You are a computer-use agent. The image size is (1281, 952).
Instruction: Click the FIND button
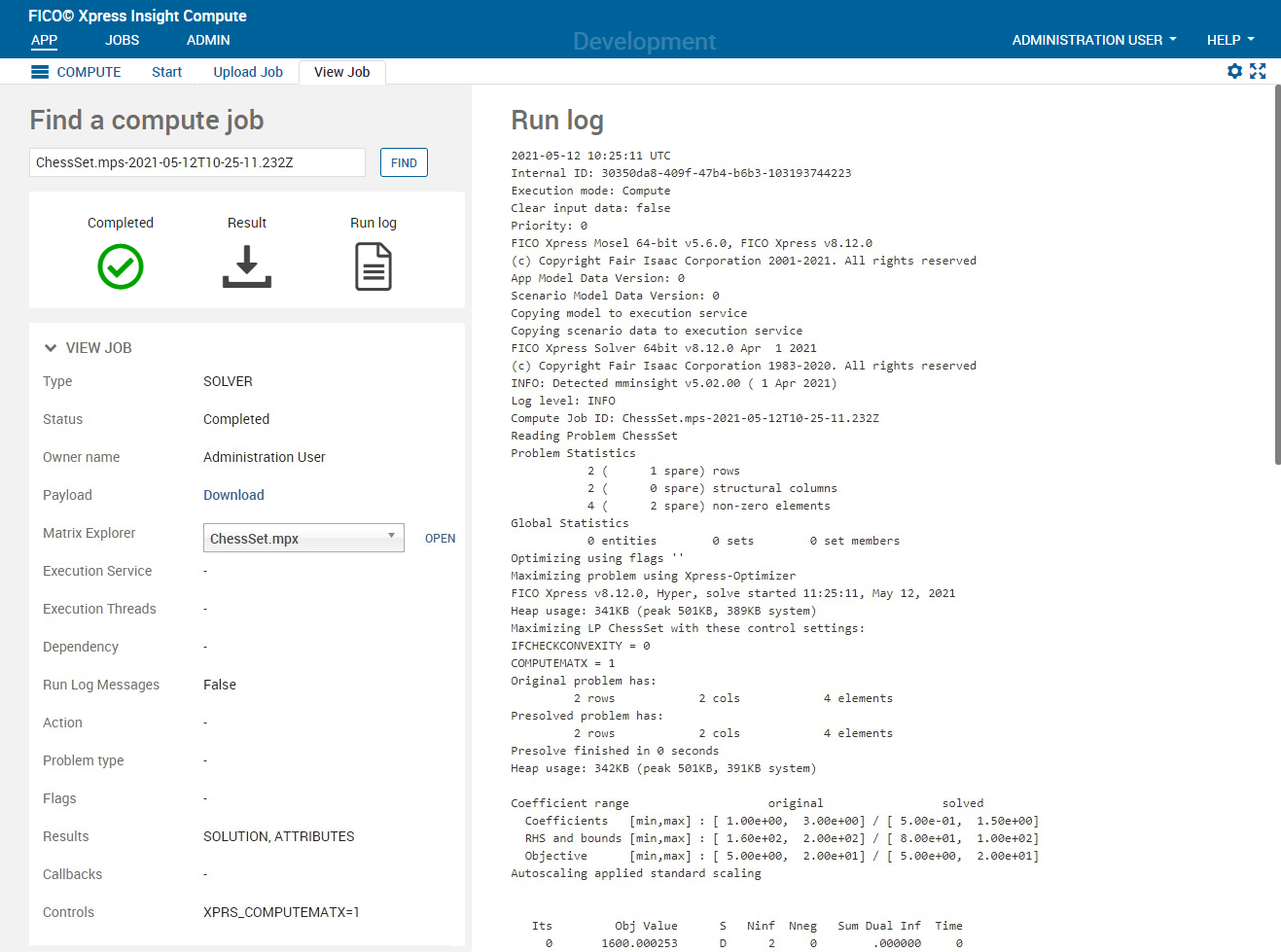point(404,162)
